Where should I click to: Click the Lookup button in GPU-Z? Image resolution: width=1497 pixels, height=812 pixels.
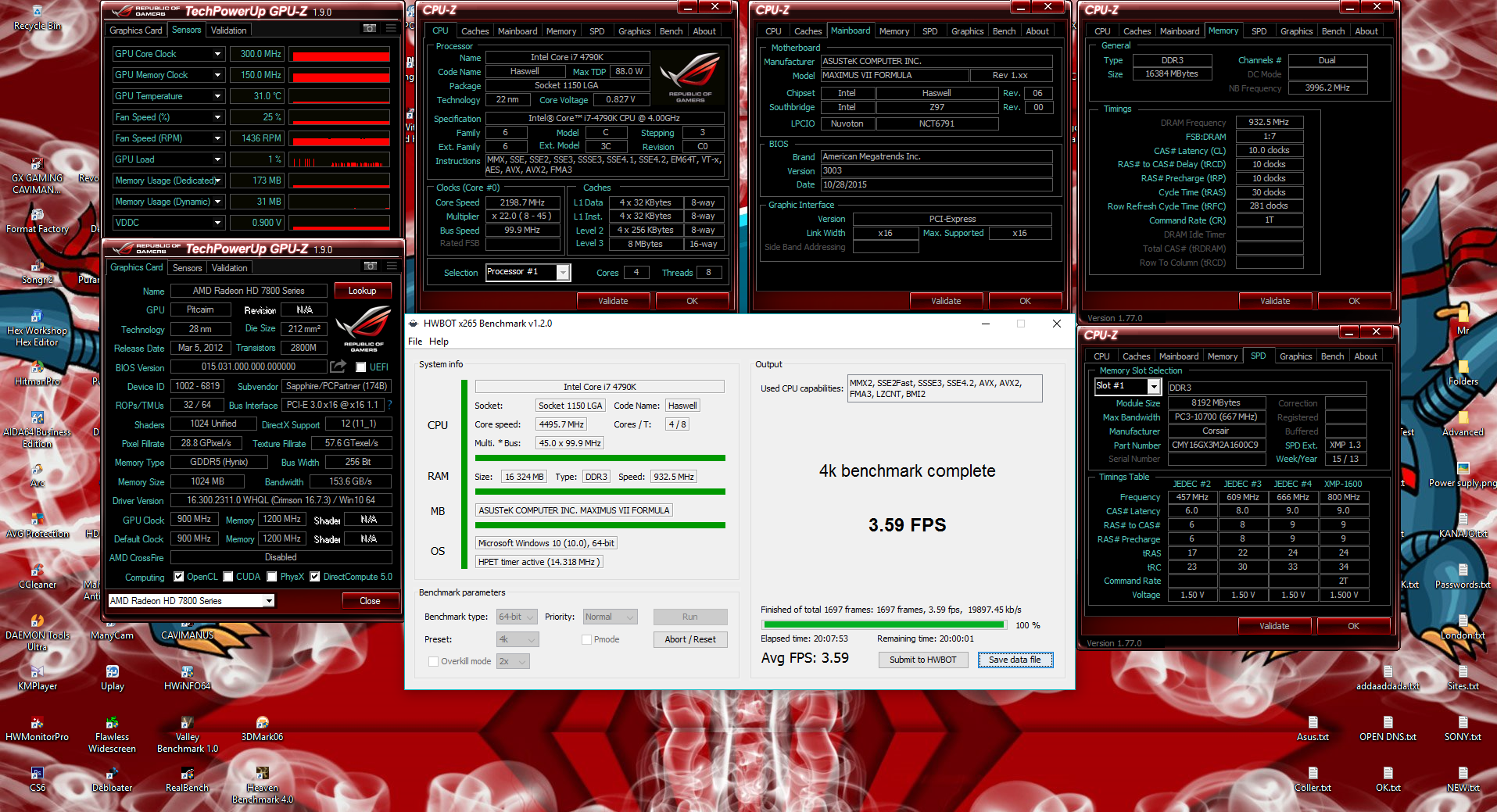click(x=363, y=291)
